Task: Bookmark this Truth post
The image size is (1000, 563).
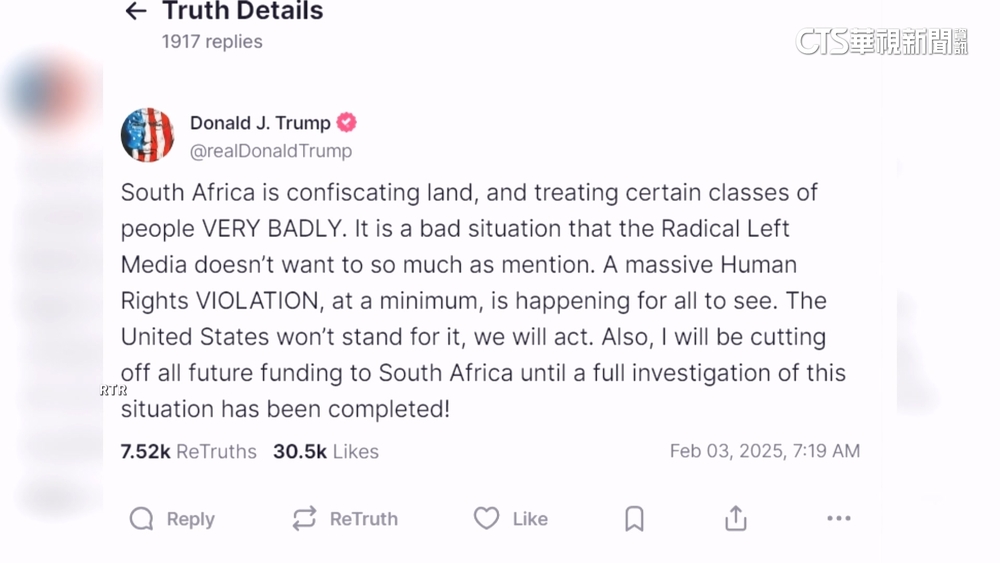Action: click(634, 518)
